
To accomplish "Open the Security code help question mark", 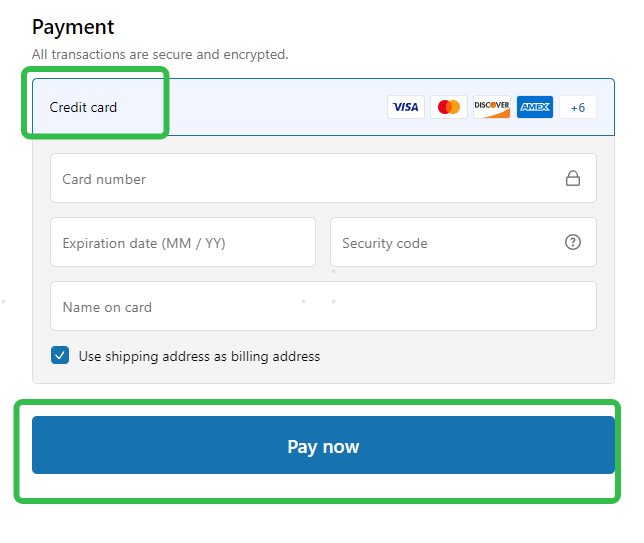I will 573,242.
